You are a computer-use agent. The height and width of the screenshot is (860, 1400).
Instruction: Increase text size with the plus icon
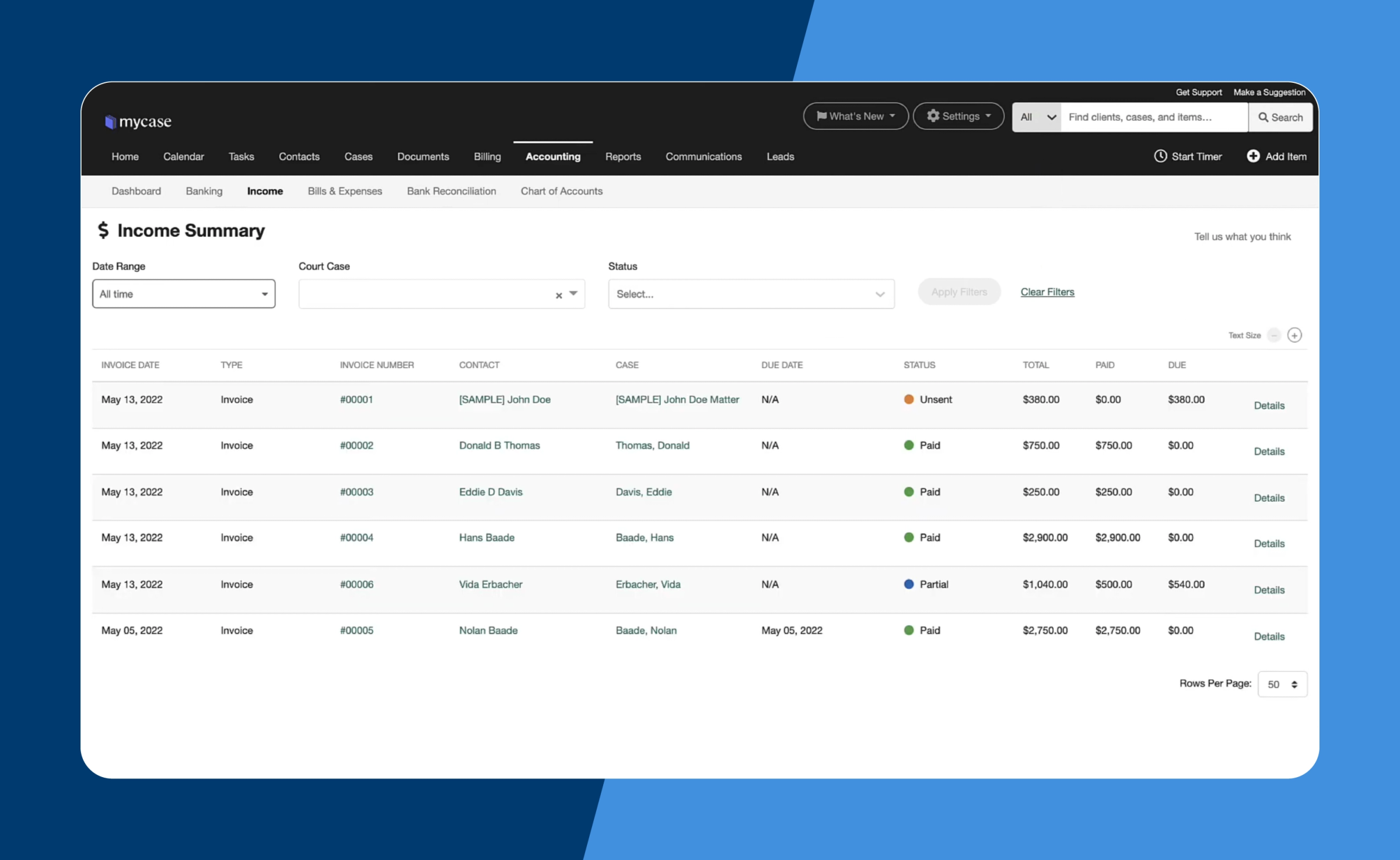coord(1295,335)
